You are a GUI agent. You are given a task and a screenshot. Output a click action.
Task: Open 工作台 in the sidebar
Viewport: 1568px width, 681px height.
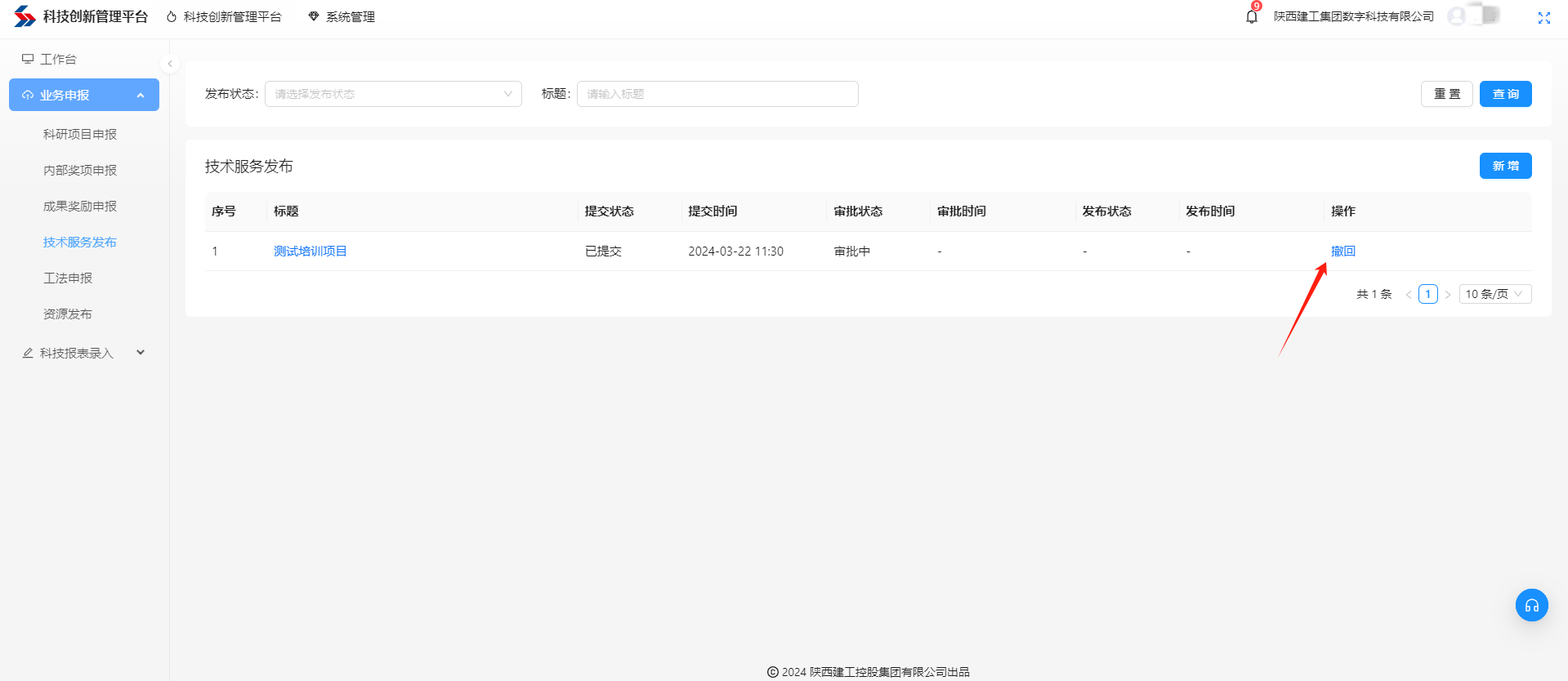[58, 59]
